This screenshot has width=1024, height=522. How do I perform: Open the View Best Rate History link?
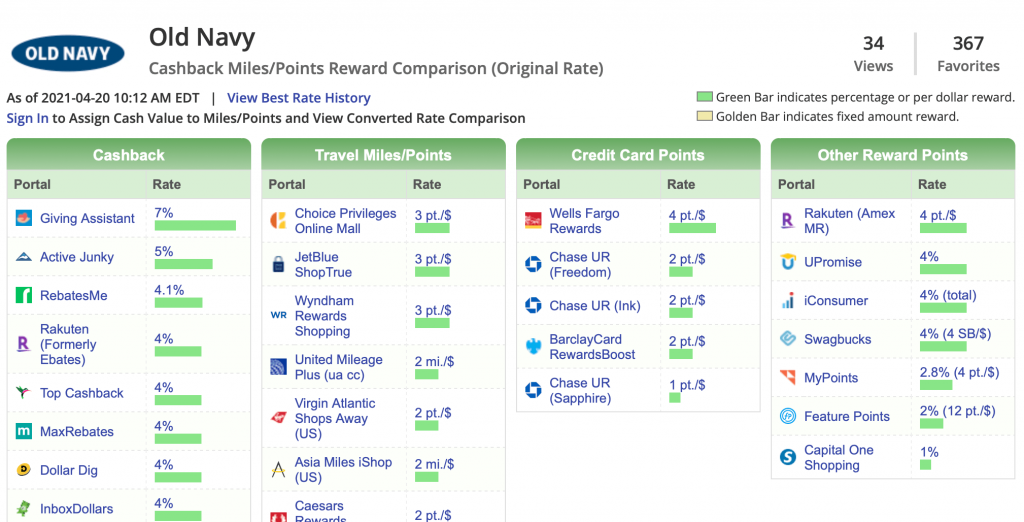pos(298,98)
